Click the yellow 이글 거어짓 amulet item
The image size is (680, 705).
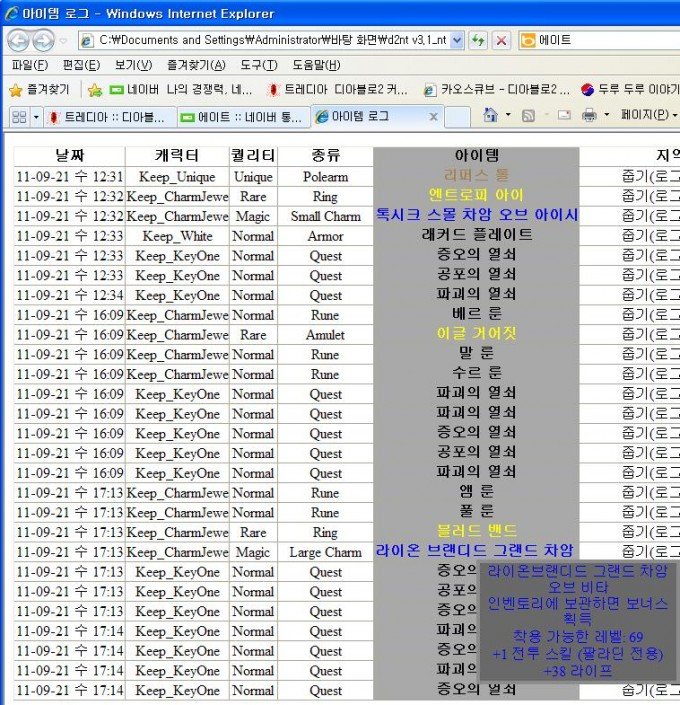tap(476, 334)
